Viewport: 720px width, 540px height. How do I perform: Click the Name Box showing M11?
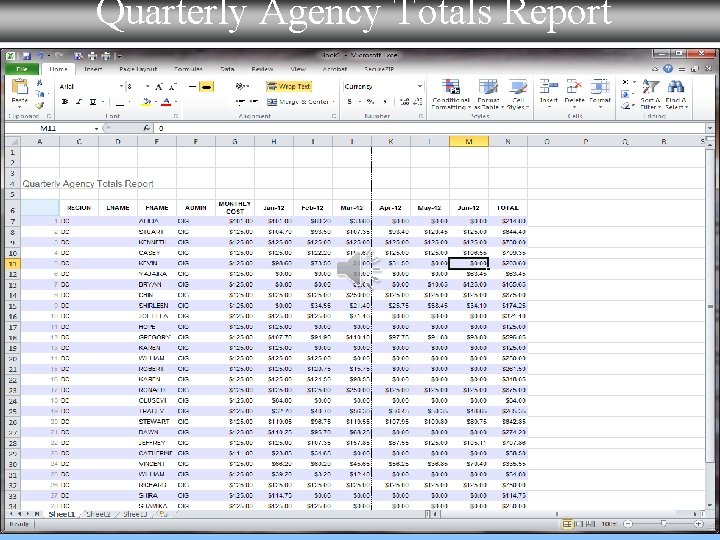click(51, 129)
